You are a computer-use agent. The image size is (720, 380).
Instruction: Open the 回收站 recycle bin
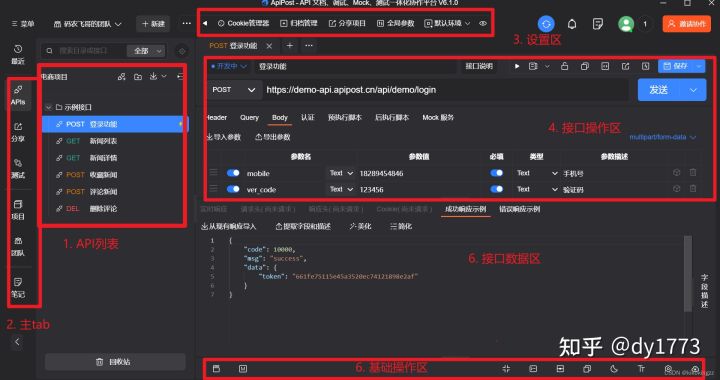pos(115,362)
